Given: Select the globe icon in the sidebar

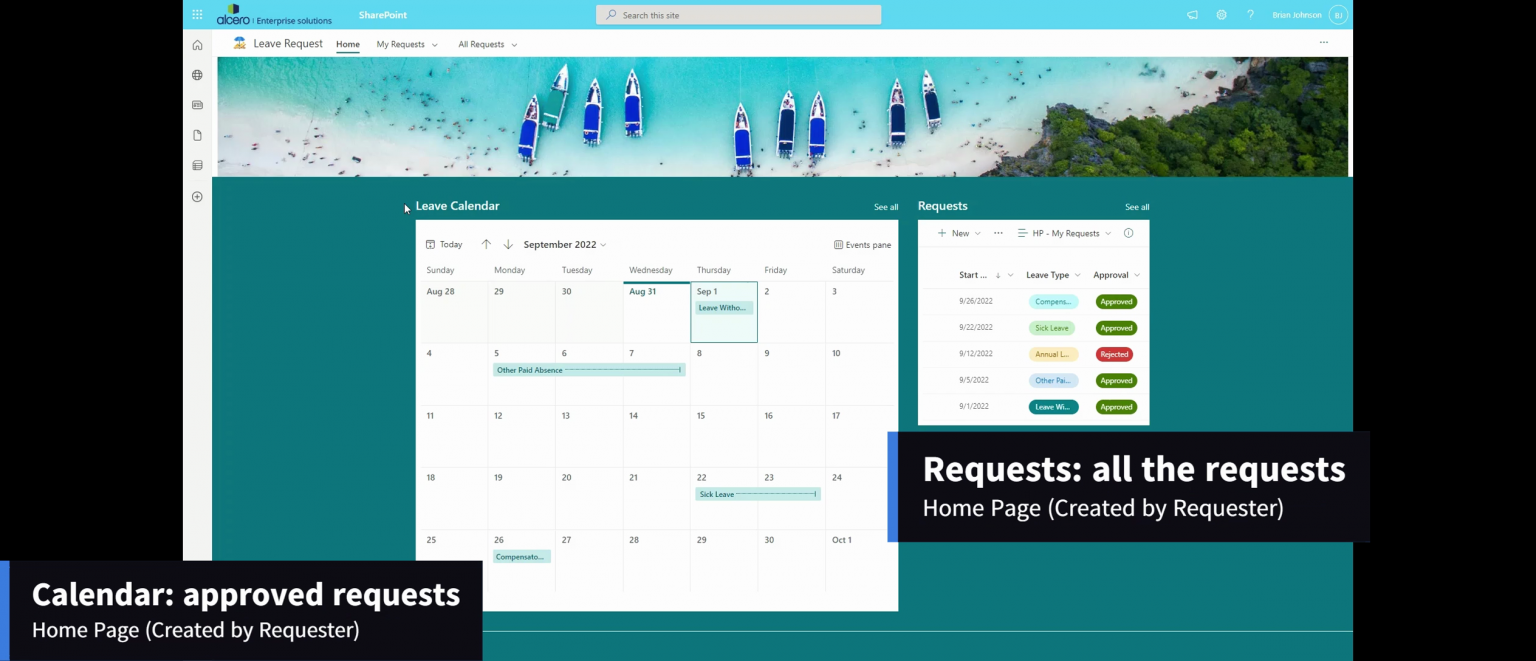Looking at the screenshot, I should pos(197,74).
